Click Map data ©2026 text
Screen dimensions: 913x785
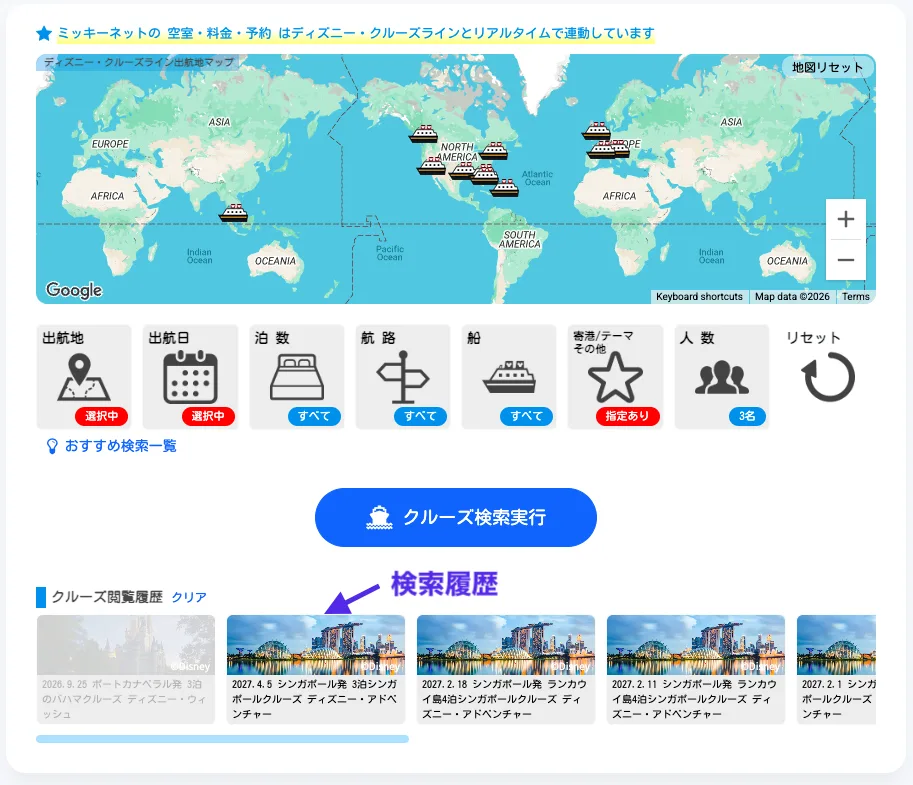coord(792,296)
